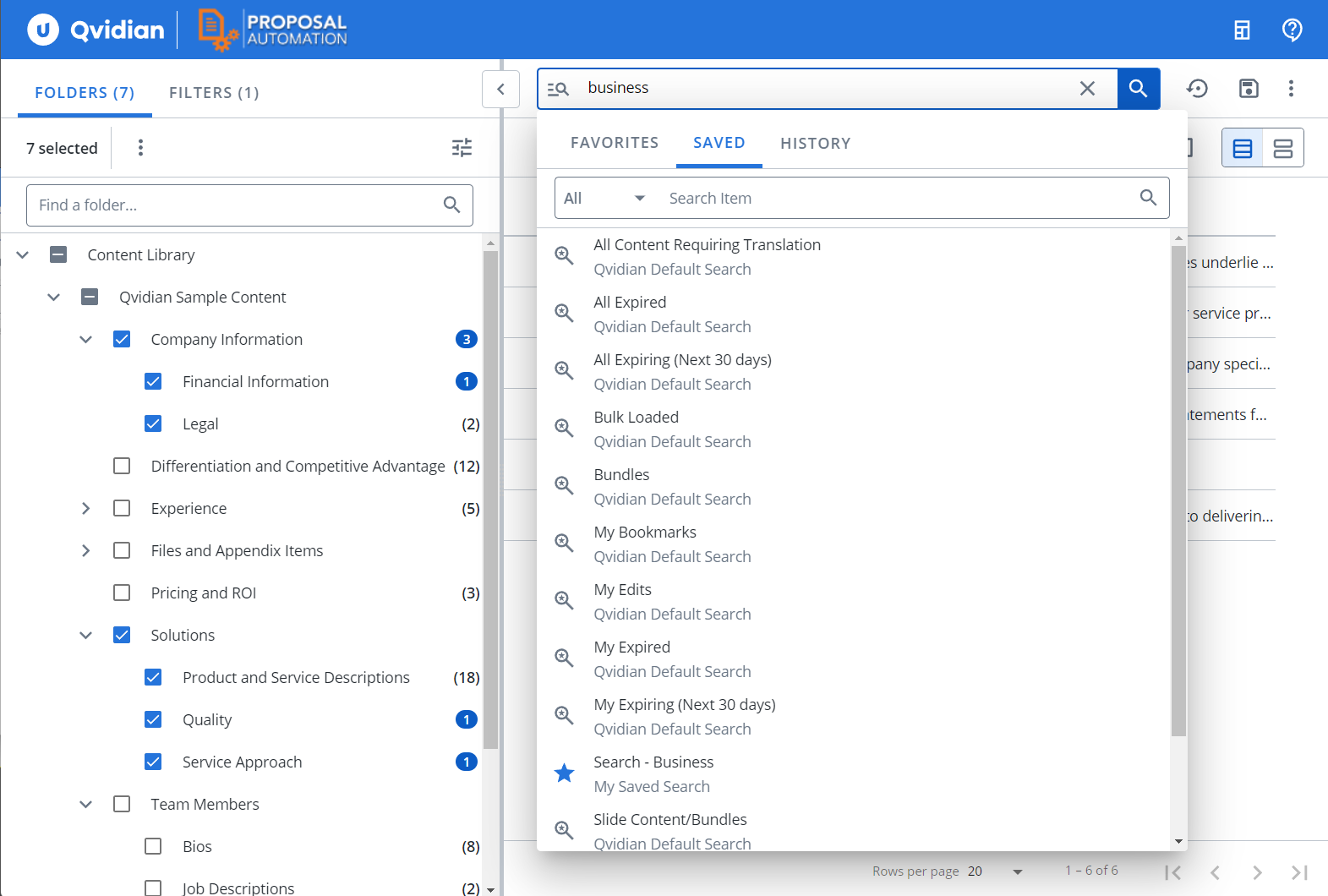Check the Experience folder checkbox
Viewport: 1328px width, 896px height.
pyautogui.click(x=122, y=508)
